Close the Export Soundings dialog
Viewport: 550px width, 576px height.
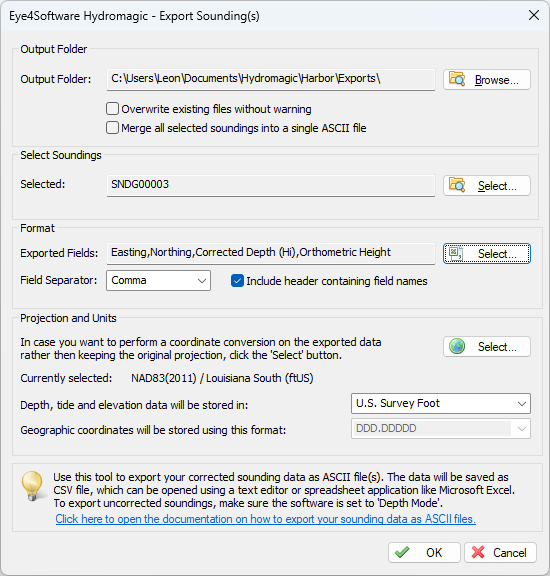pos(533,15)
